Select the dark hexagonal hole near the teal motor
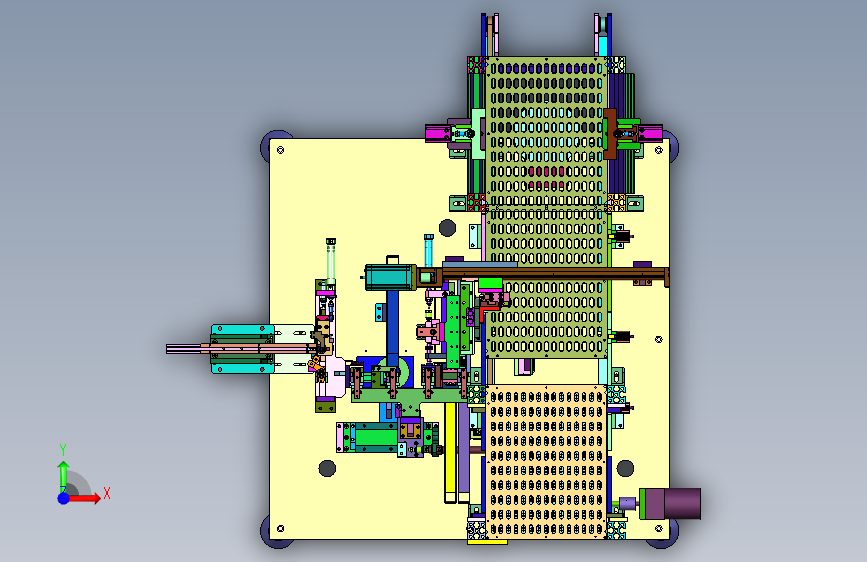Image resolution: width=867 pixels, height=562 pixels. click(x=447, y=227)
